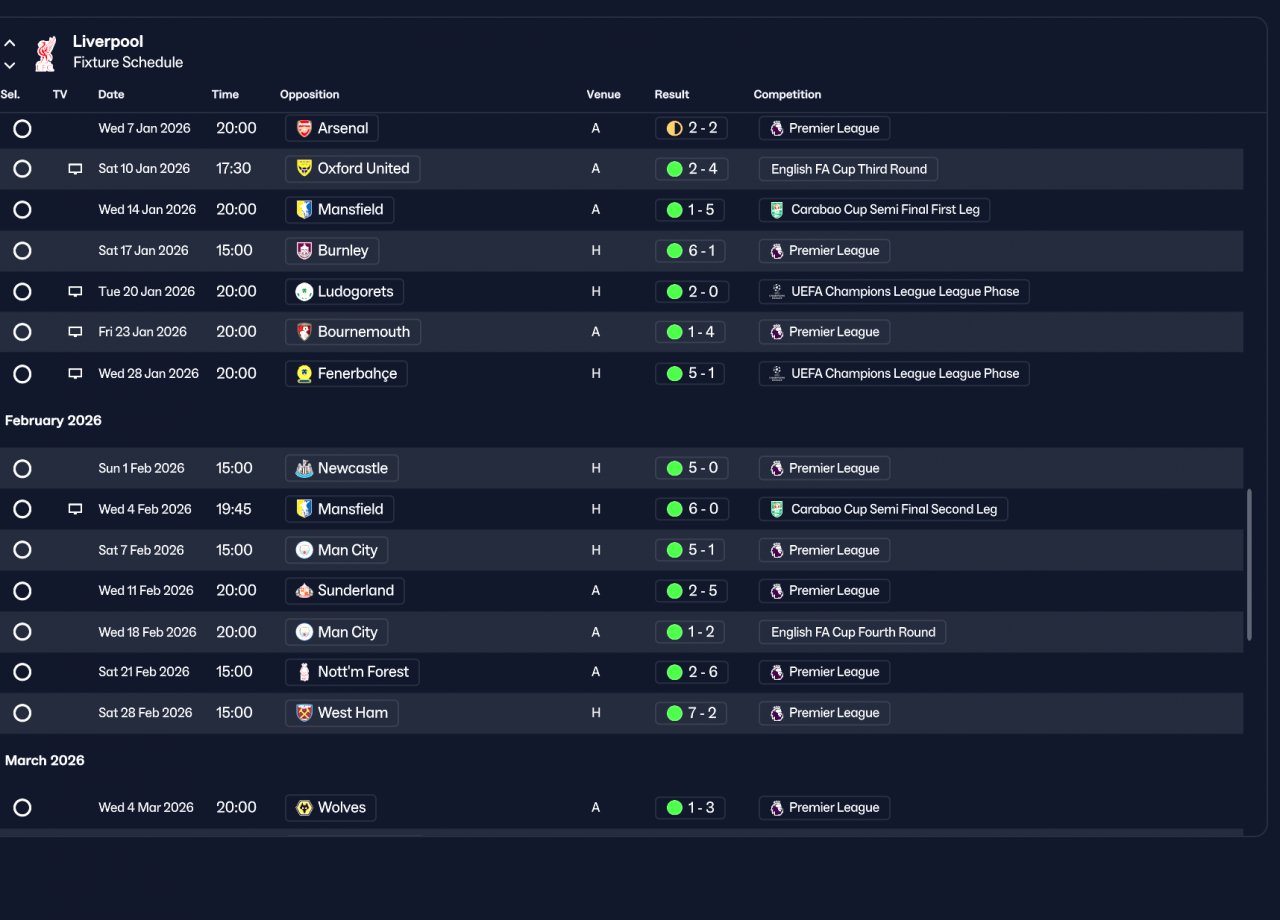This screenshot has height=920, width=1280.
Task: Open English FA Cup Fourth Round competition
Action: coord(852,632)
